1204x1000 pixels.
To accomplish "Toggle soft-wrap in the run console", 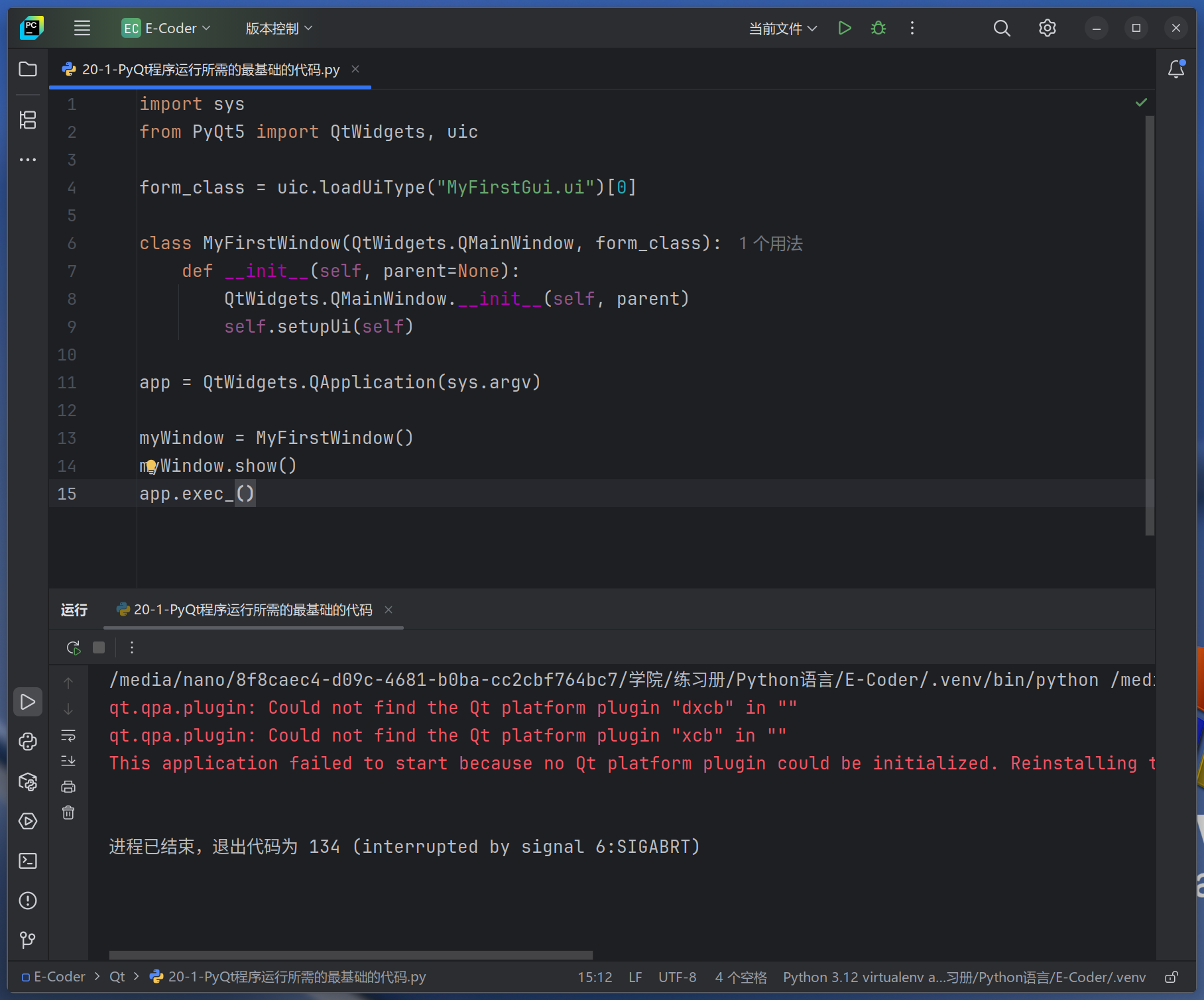I will [68, 736].
